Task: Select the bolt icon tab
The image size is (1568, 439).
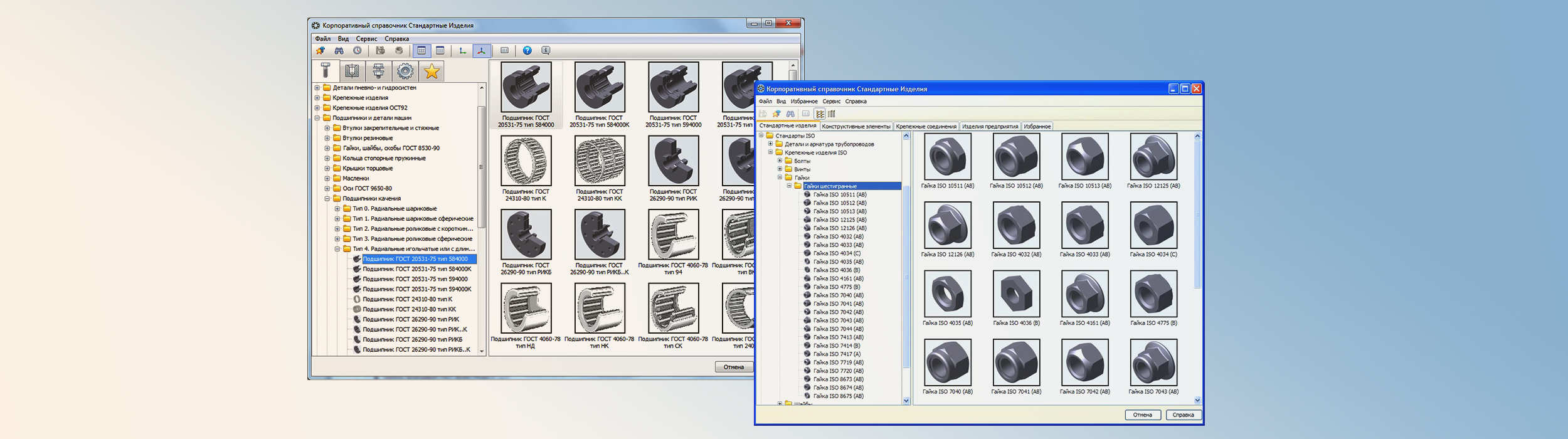Action: point(326,71)
